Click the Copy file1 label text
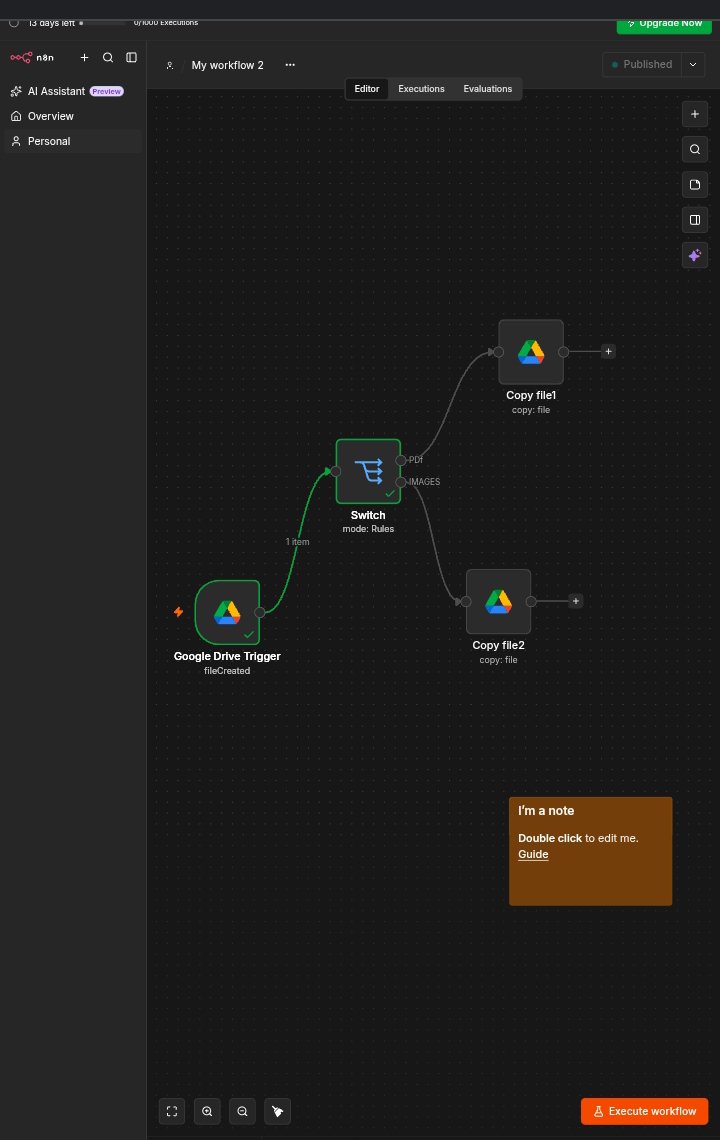Image resolution: width=720 pixels, height=1140 pixels. click(x=531, y=396)
